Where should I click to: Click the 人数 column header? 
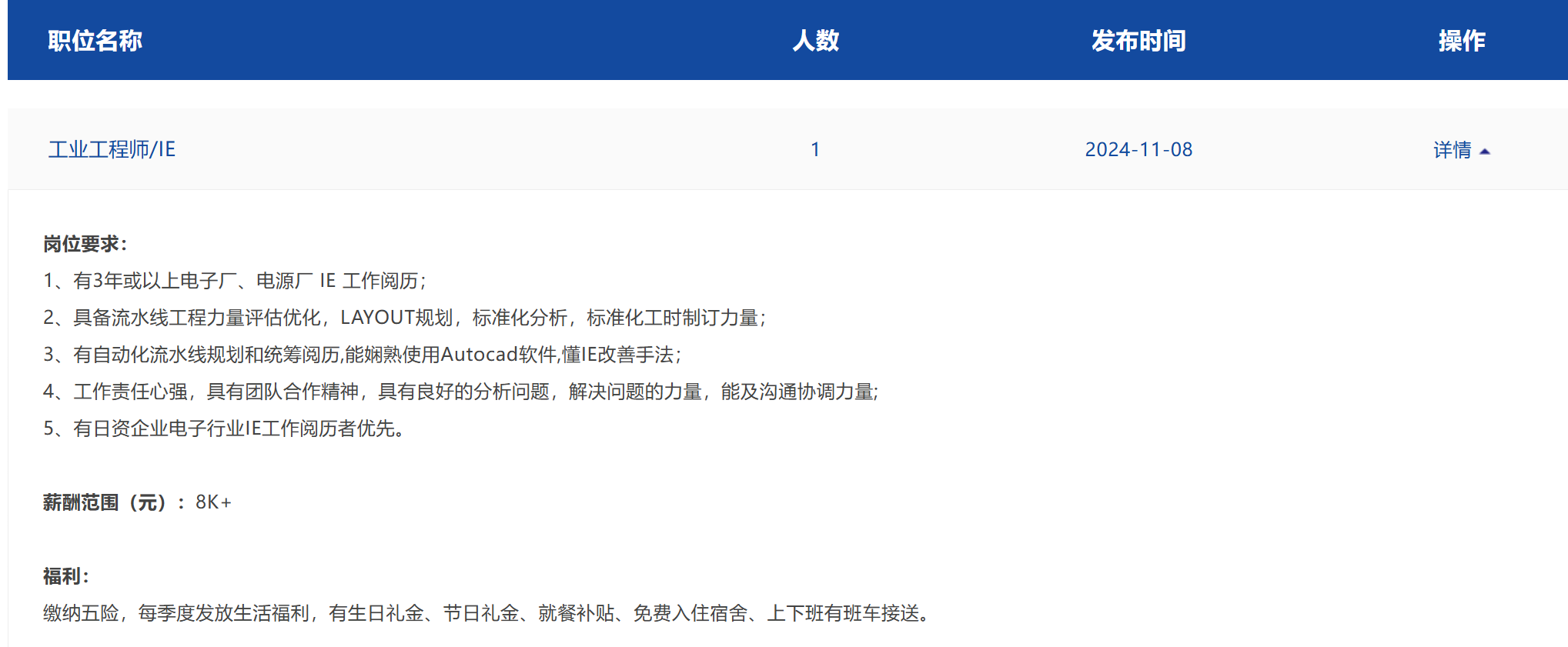815,41
